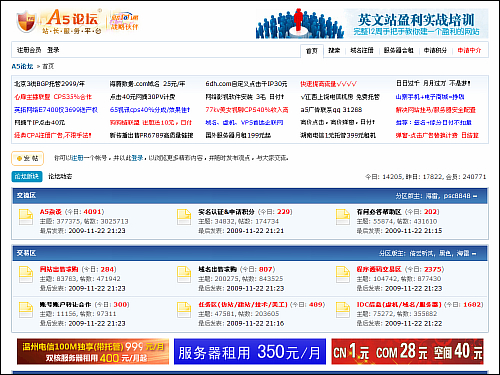500x375 pixels.
Task: Open 域名注册 in the top navigation
Action: pyautogui.click(x=362, y=50)
